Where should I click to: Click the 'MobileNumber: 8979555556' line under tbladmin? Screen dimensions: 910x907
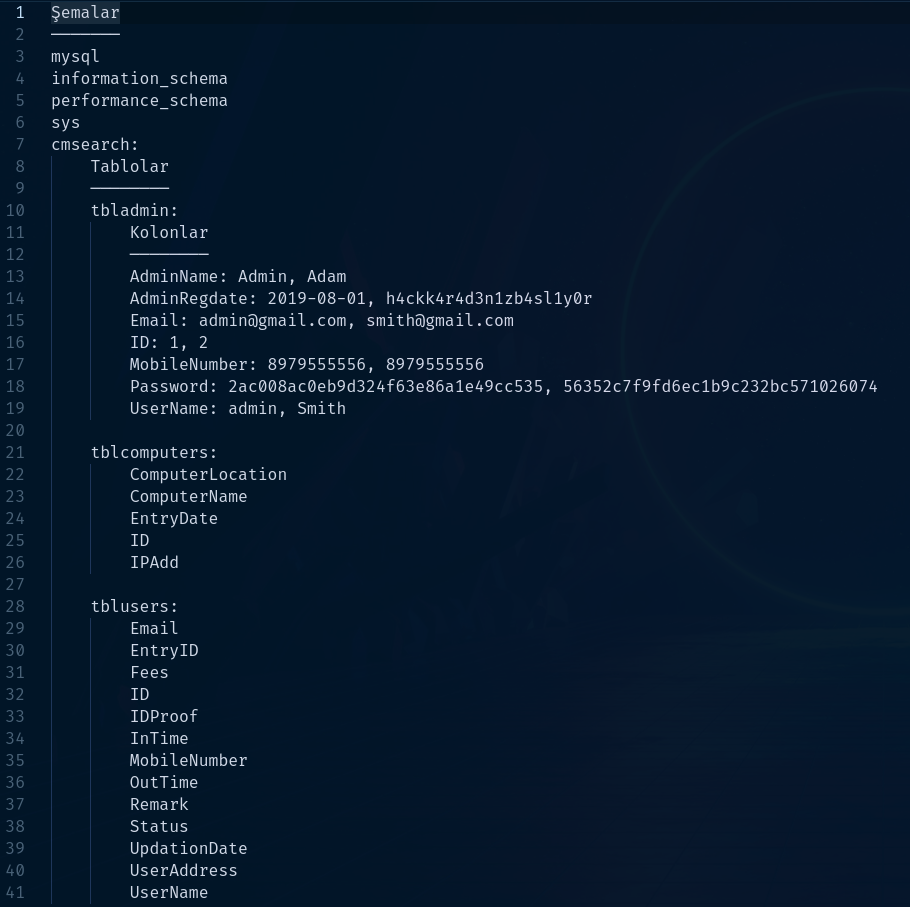click(x=307, y=365)
